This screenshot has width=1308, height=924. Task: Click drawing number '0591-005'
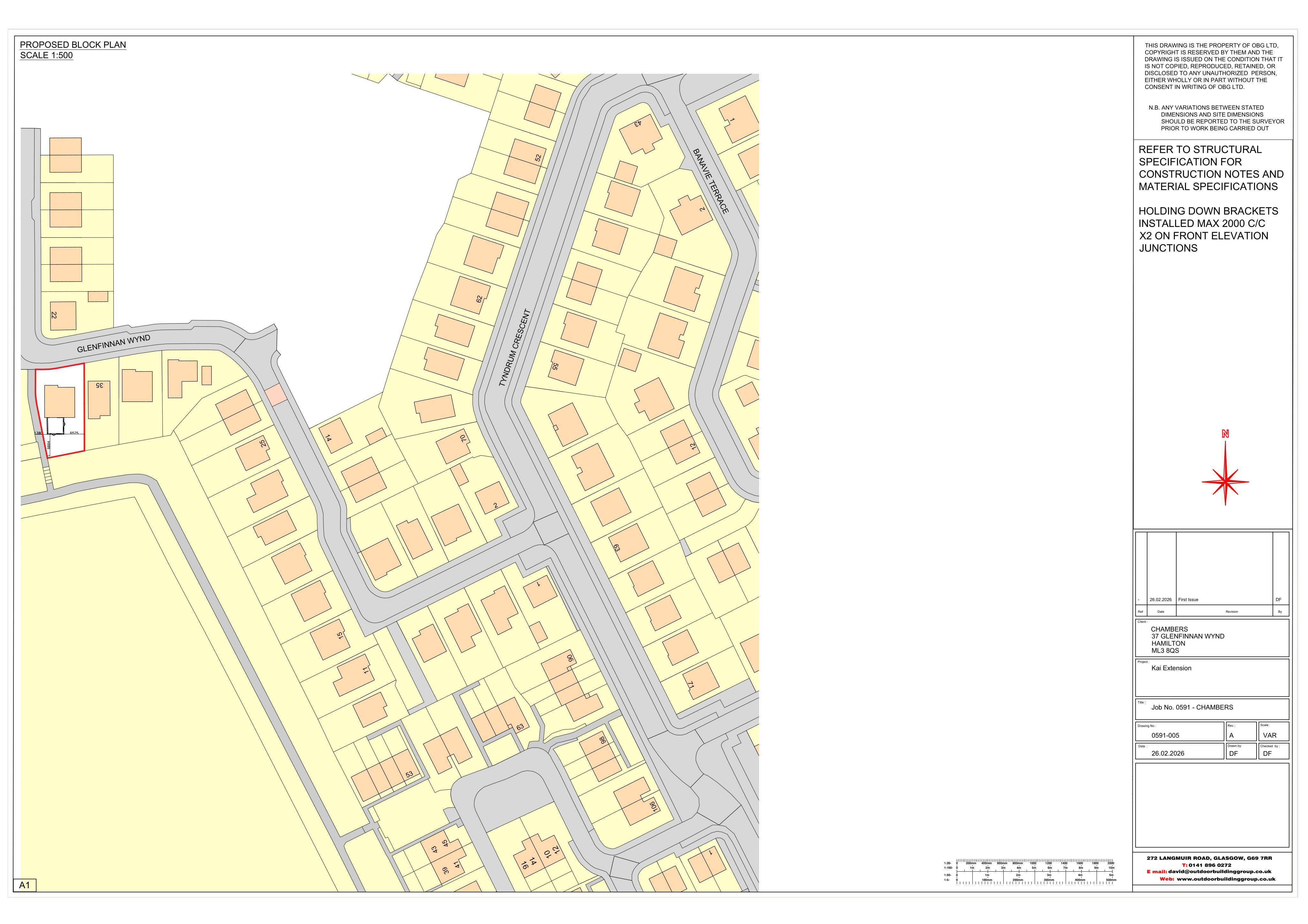click(x=1166, y=735)
